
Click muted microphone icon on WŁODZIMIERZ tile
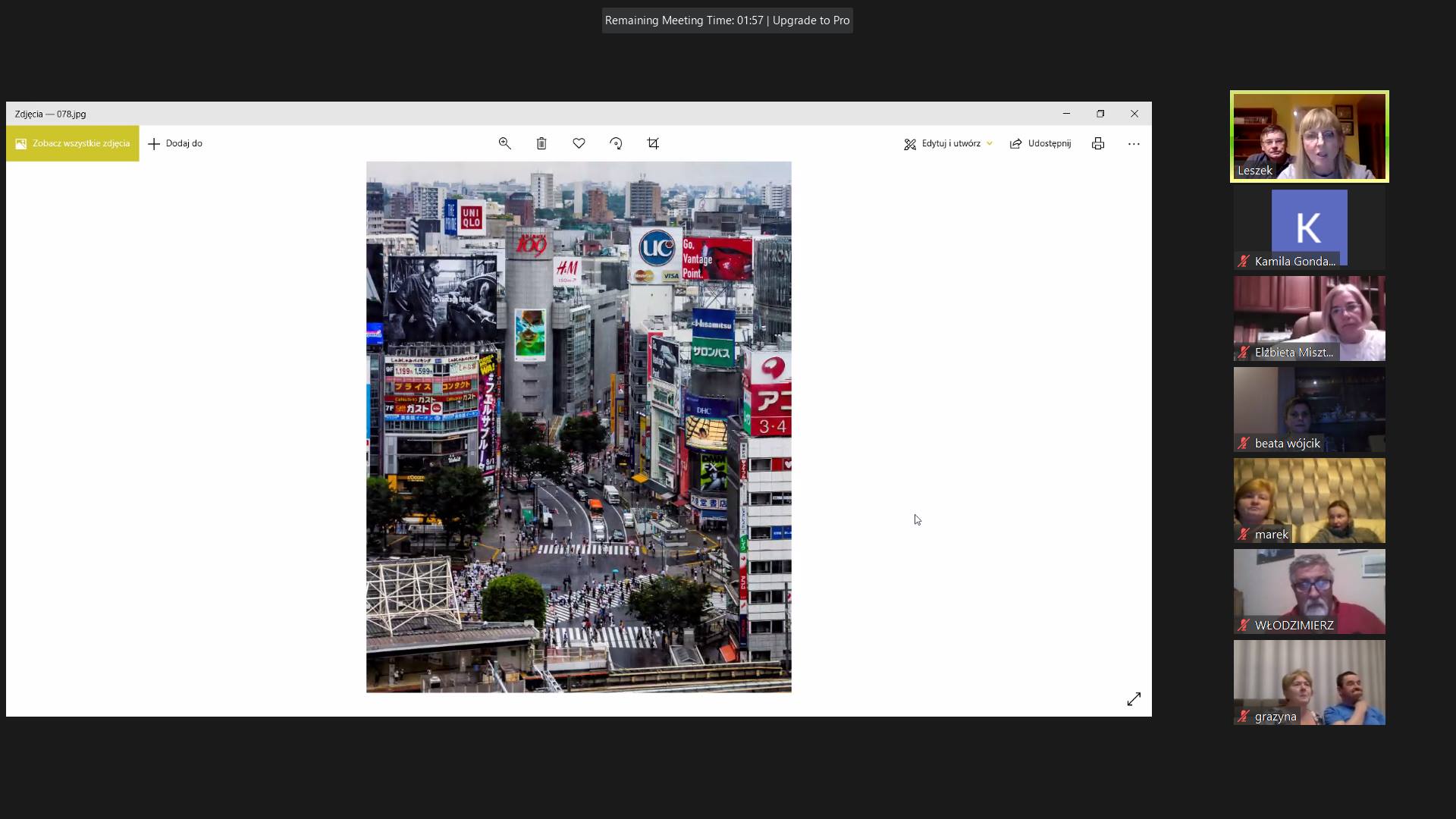1244,626
